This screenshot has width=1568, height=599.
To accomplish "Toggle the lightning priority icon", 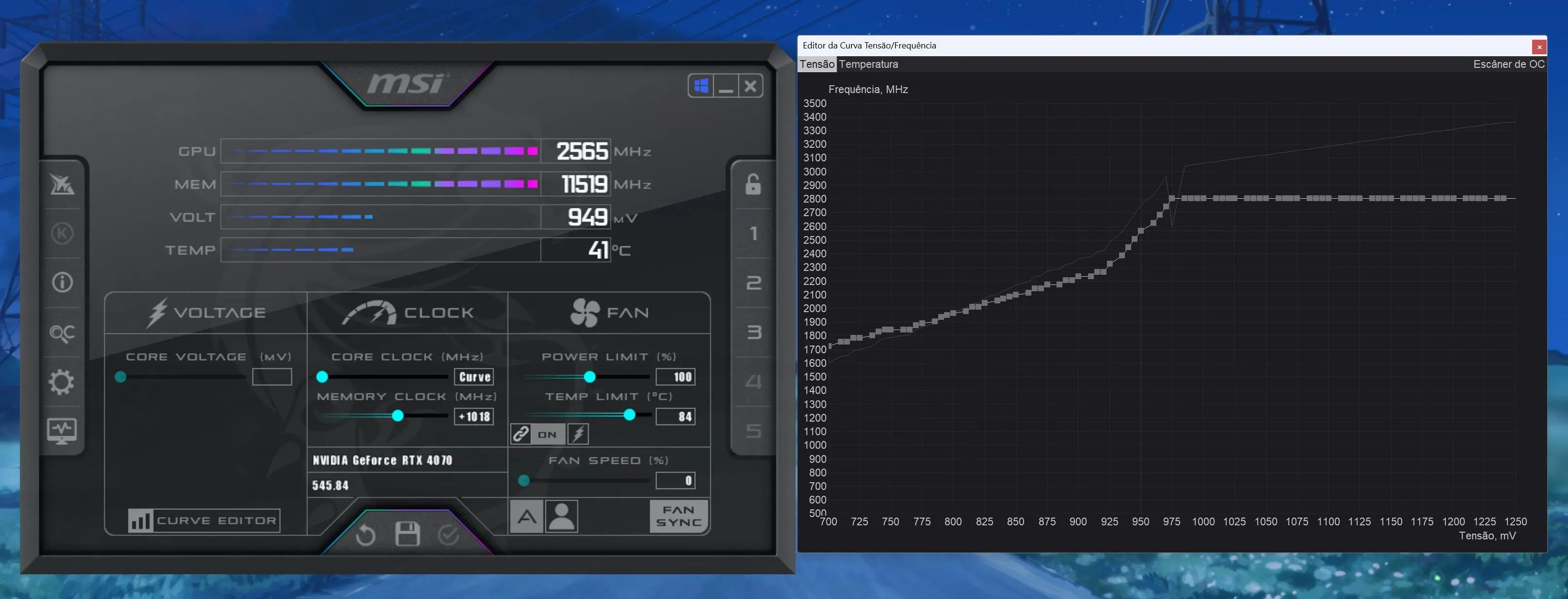I will click(578, 434).
